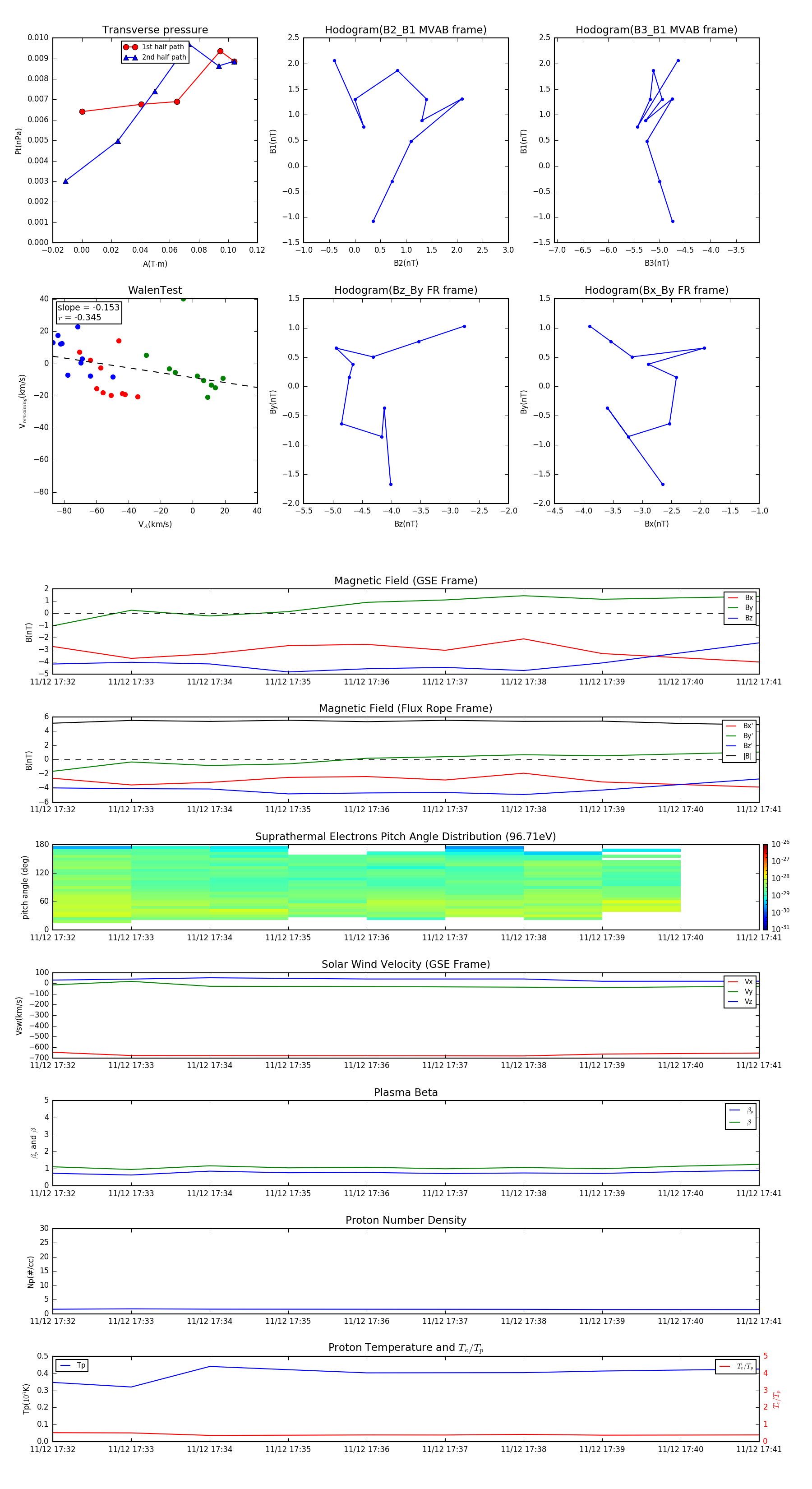This screenshot has height=1489, width=812.
Task: Click the 'Hodogram(B3_B1 MVAB frame)' title
Action: click(x=656, y=30)
